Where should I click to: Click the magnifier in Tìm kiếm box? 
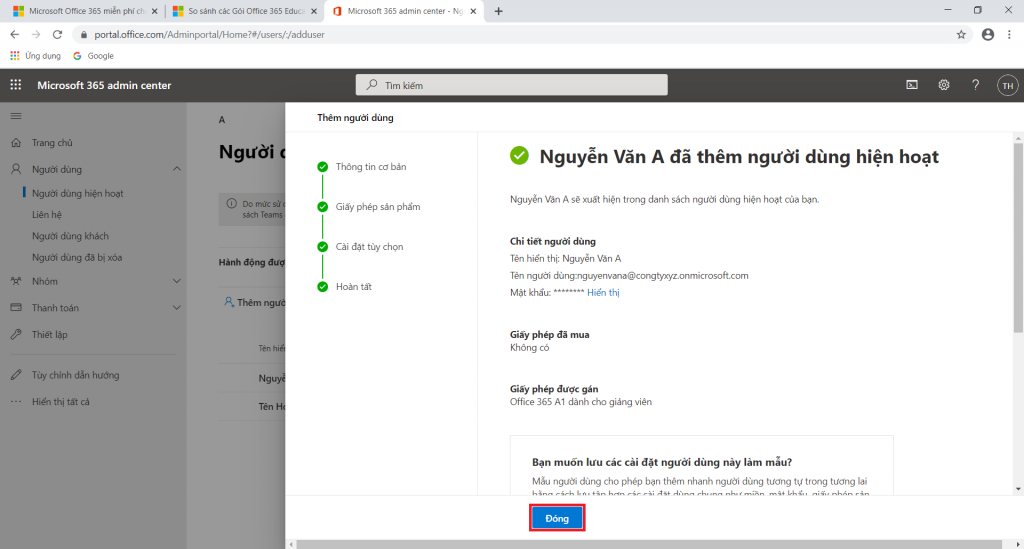(372, 85)
